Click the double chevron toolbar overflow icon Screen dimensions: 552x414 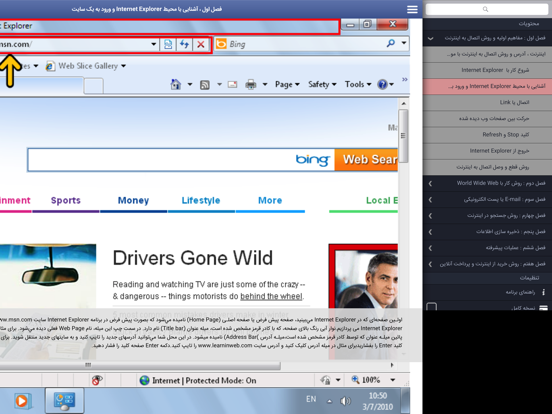pyautogui.click(x=404, y=80)
